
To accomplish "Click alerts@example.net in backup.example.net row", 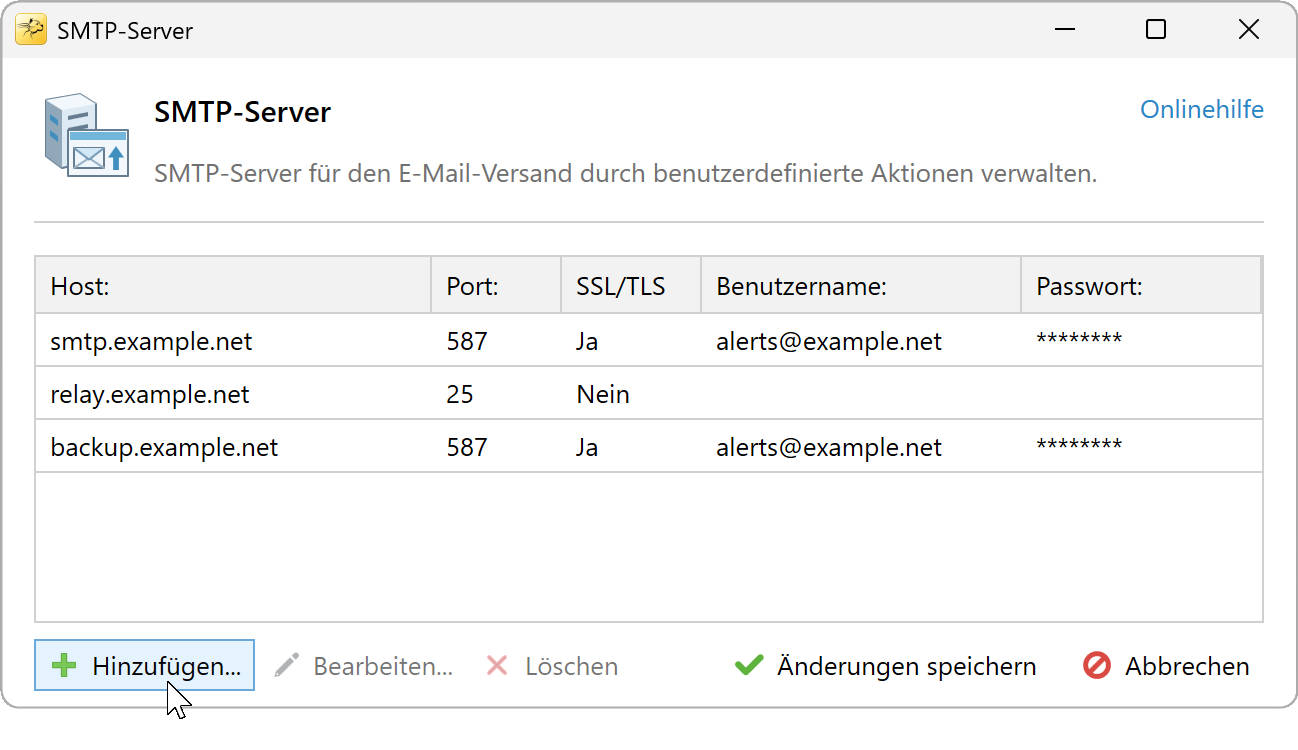I will coord(829,447).
